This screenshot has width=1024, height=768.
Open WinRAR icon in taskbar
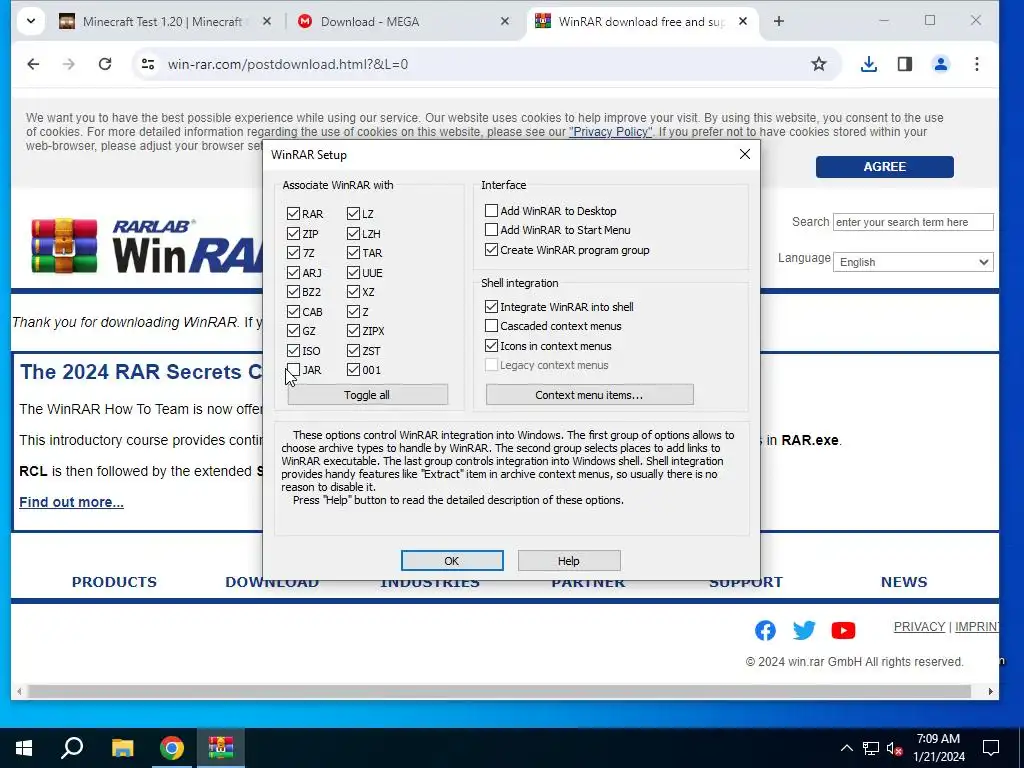tap(221, 748)
